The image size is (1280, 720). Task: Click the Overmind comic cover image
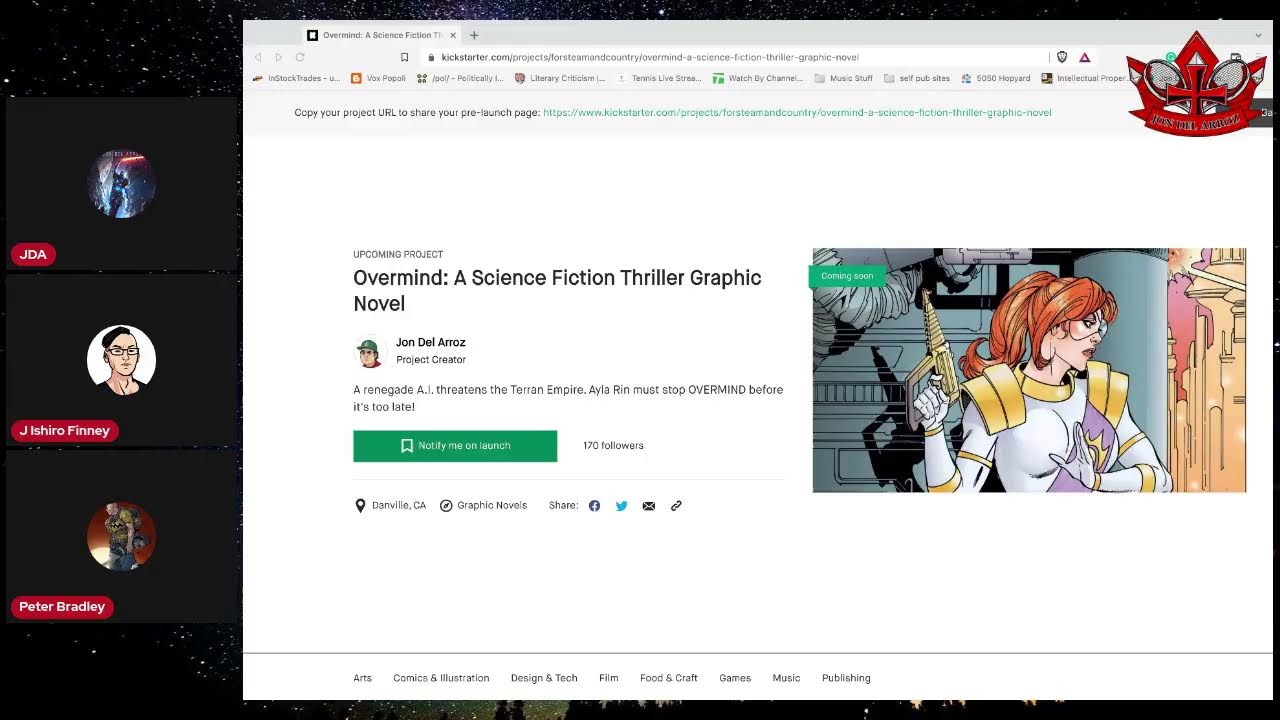click(1029, 370)
